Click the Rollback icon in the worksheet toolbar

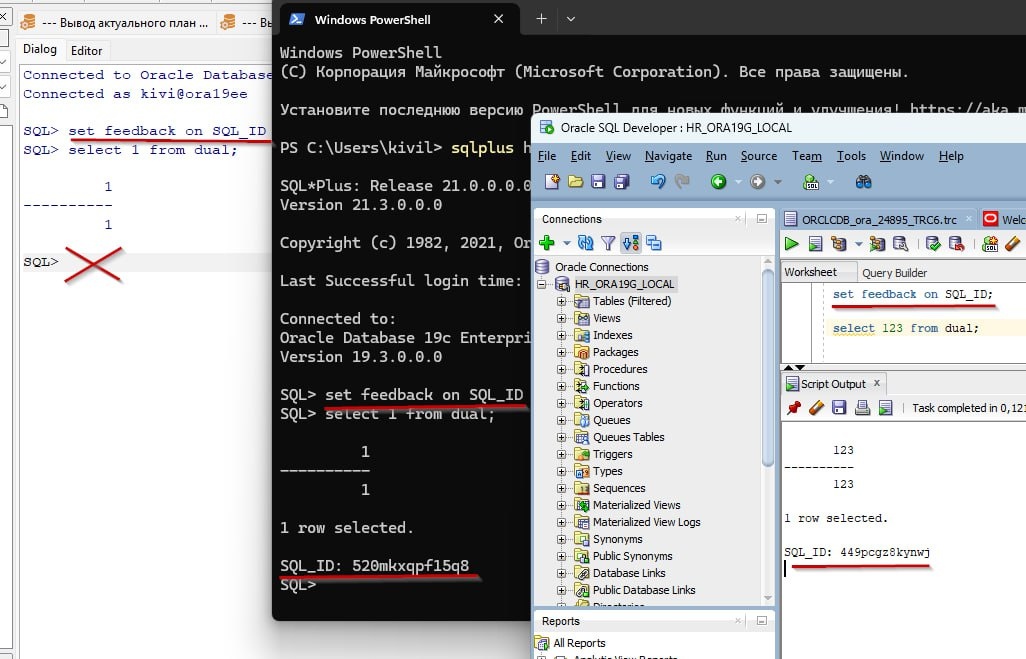click(x=957, y=244)
